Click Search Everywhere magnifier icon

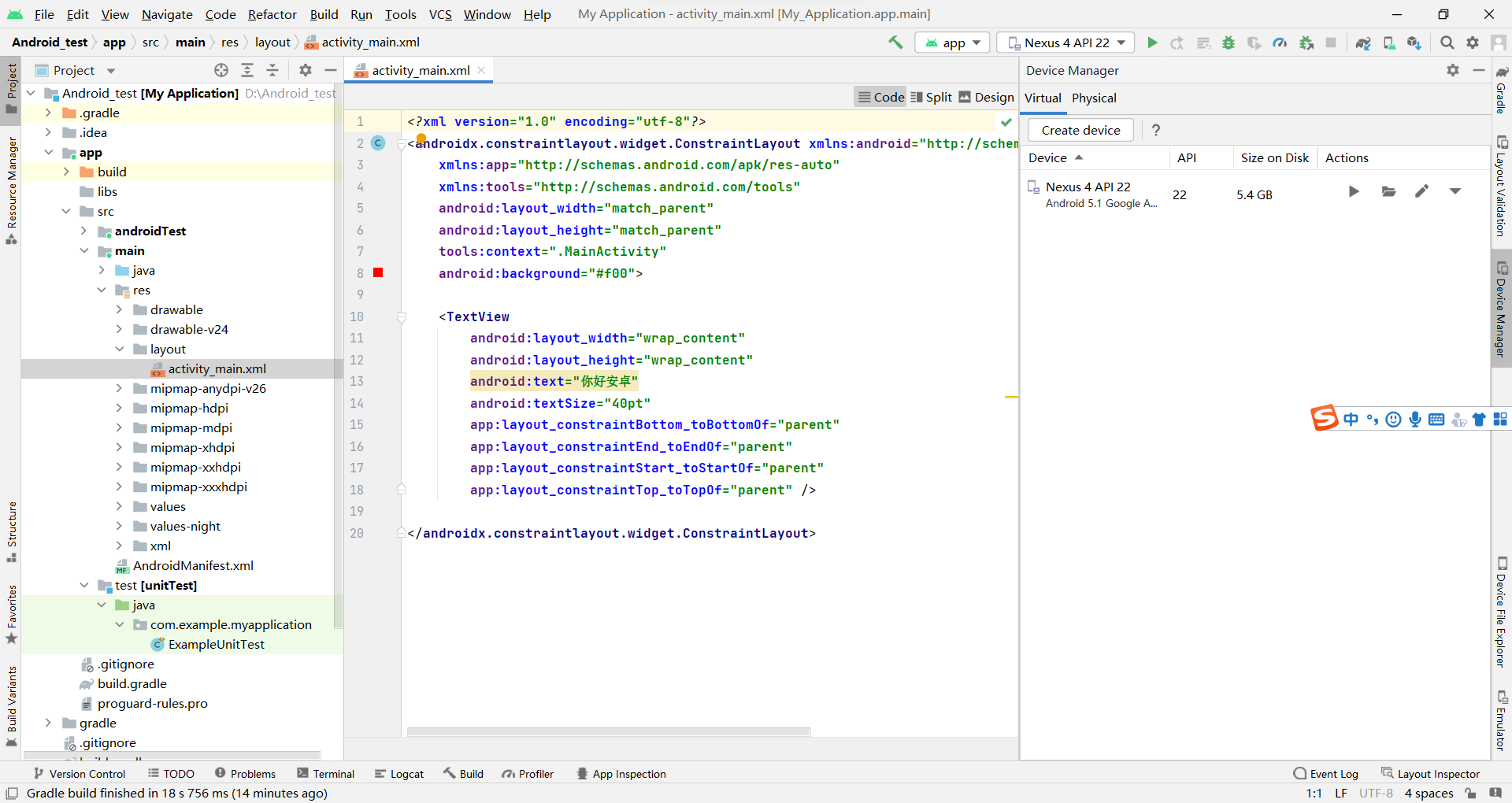point(1447,43)
